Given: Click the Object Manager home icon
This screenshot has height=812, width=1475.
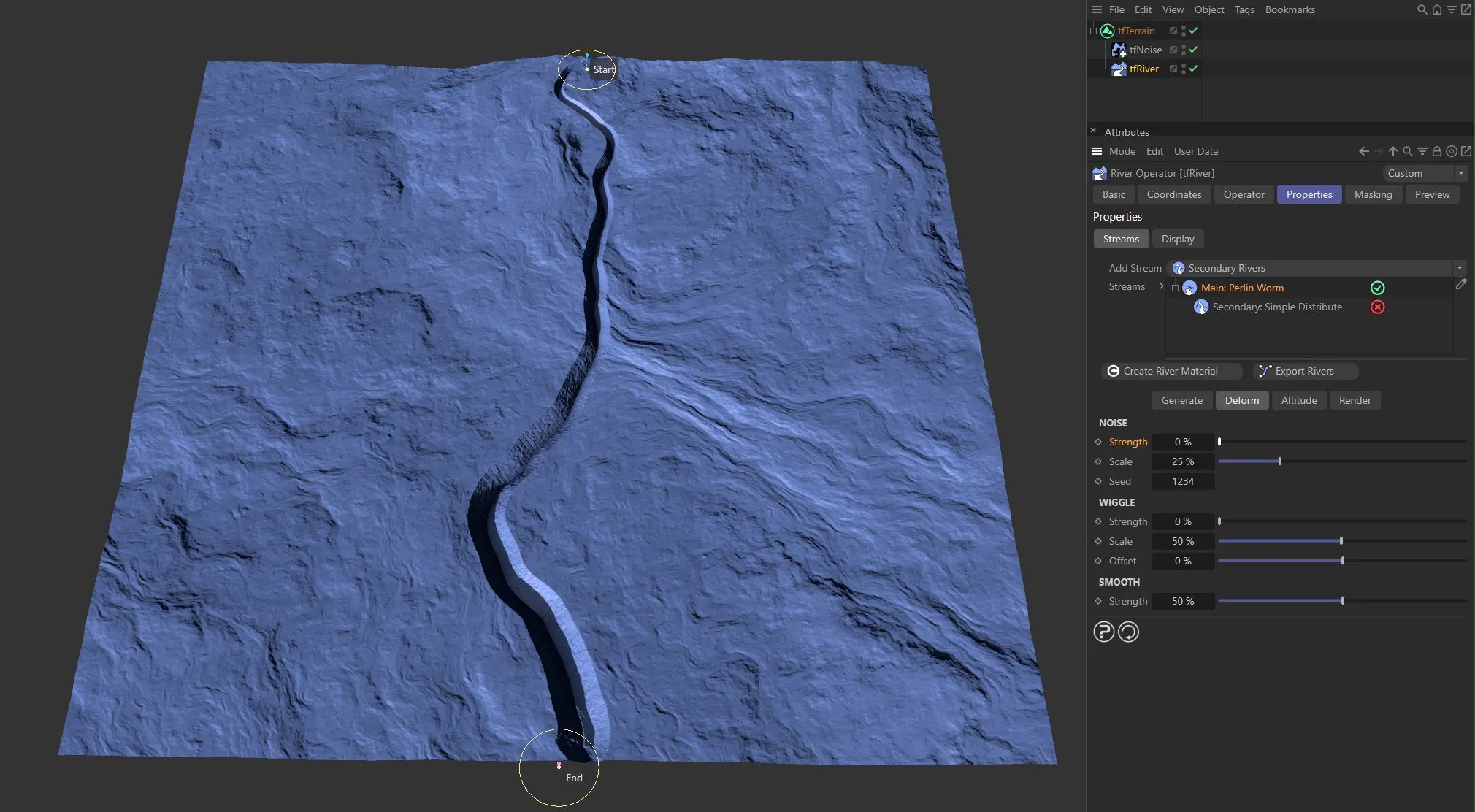Looking at the screenshot, I should click(1436, 9).
